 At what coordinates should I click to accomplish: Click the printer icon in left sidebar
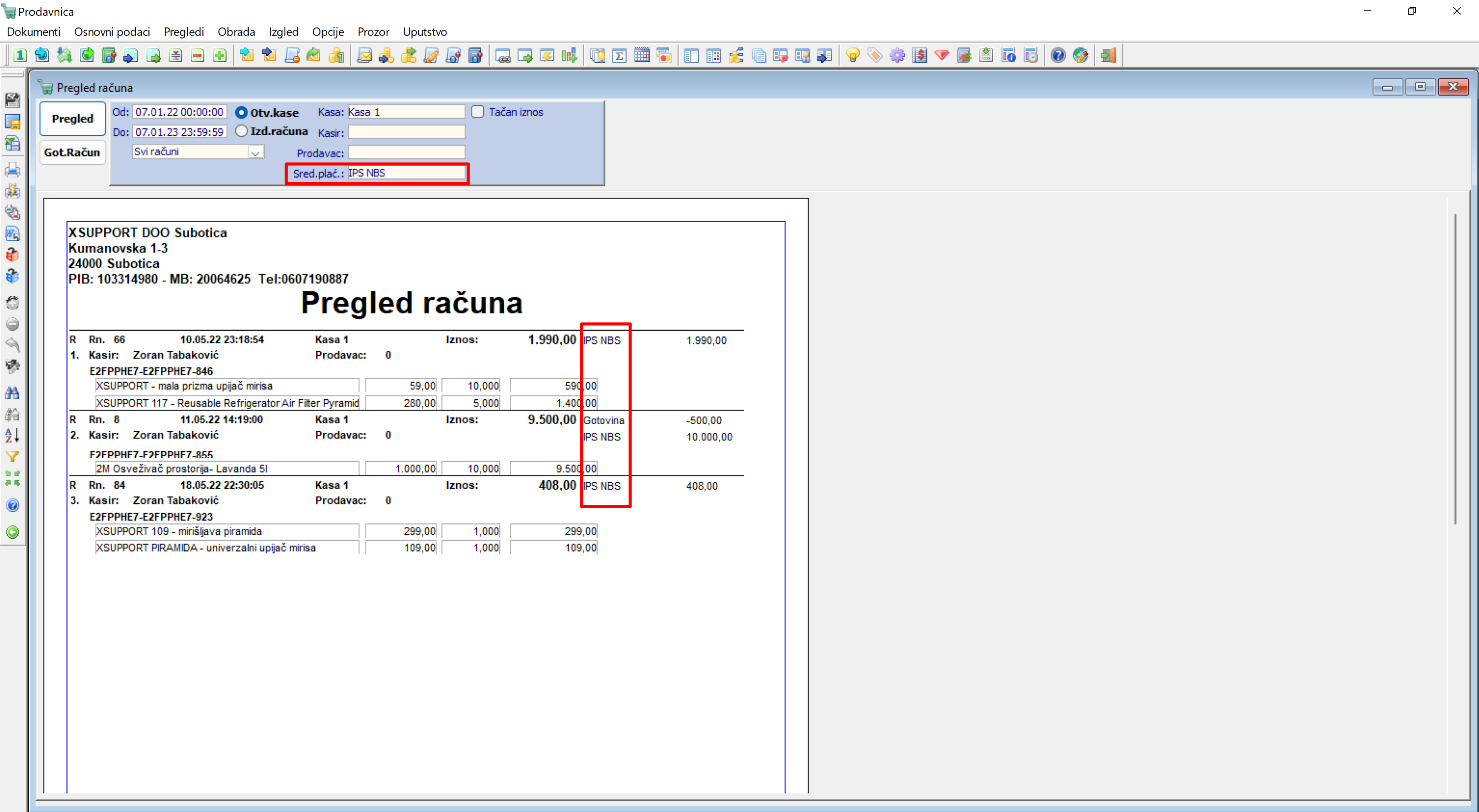coord(12,170)
